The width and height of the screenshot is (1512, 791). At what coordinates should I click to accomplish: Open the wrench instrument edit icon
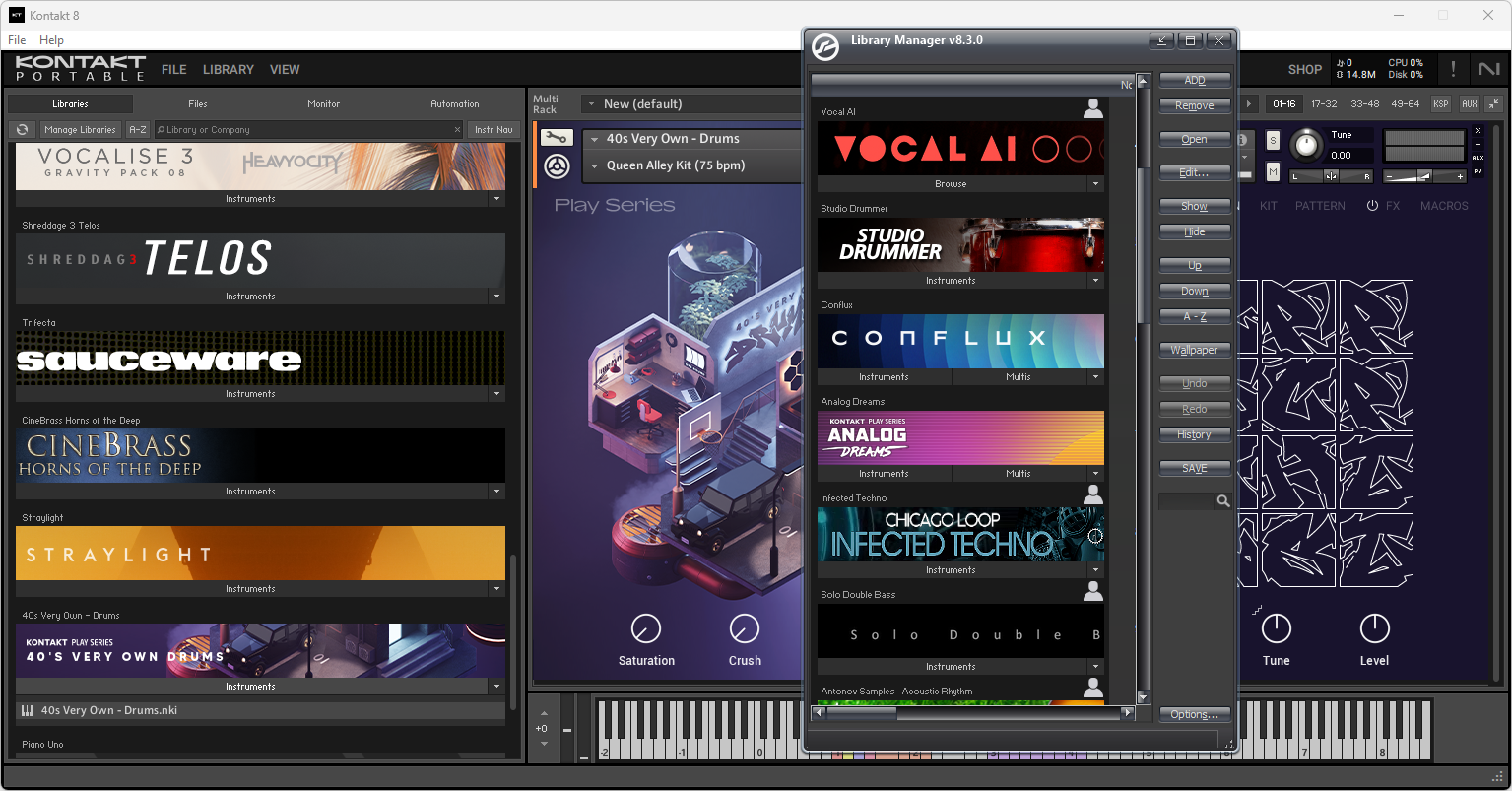557,138
